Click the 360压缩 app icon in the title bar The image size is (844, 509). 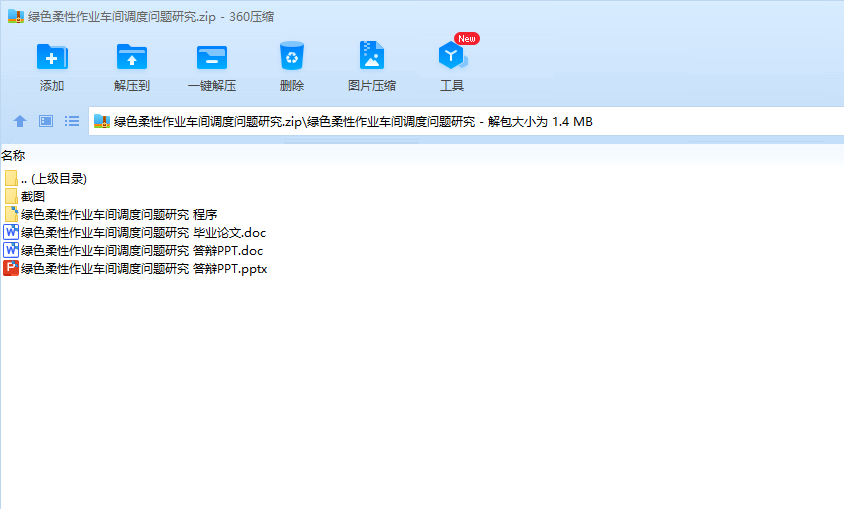pyautogui.click(x=16, y=16)
